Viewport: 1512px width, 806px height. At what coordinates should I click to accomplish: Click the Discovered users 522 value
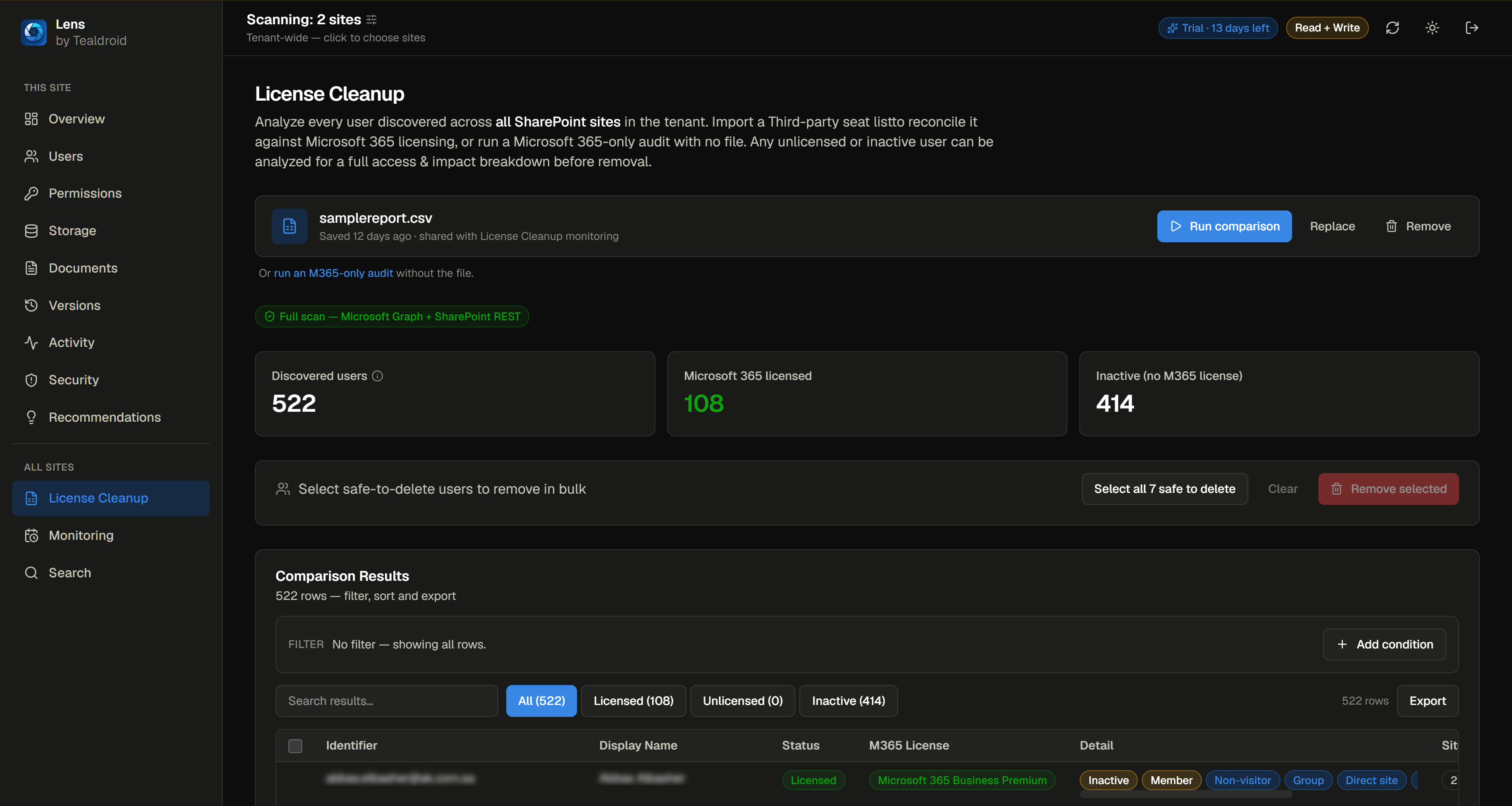pyautogui.click(x=293, y=404)
